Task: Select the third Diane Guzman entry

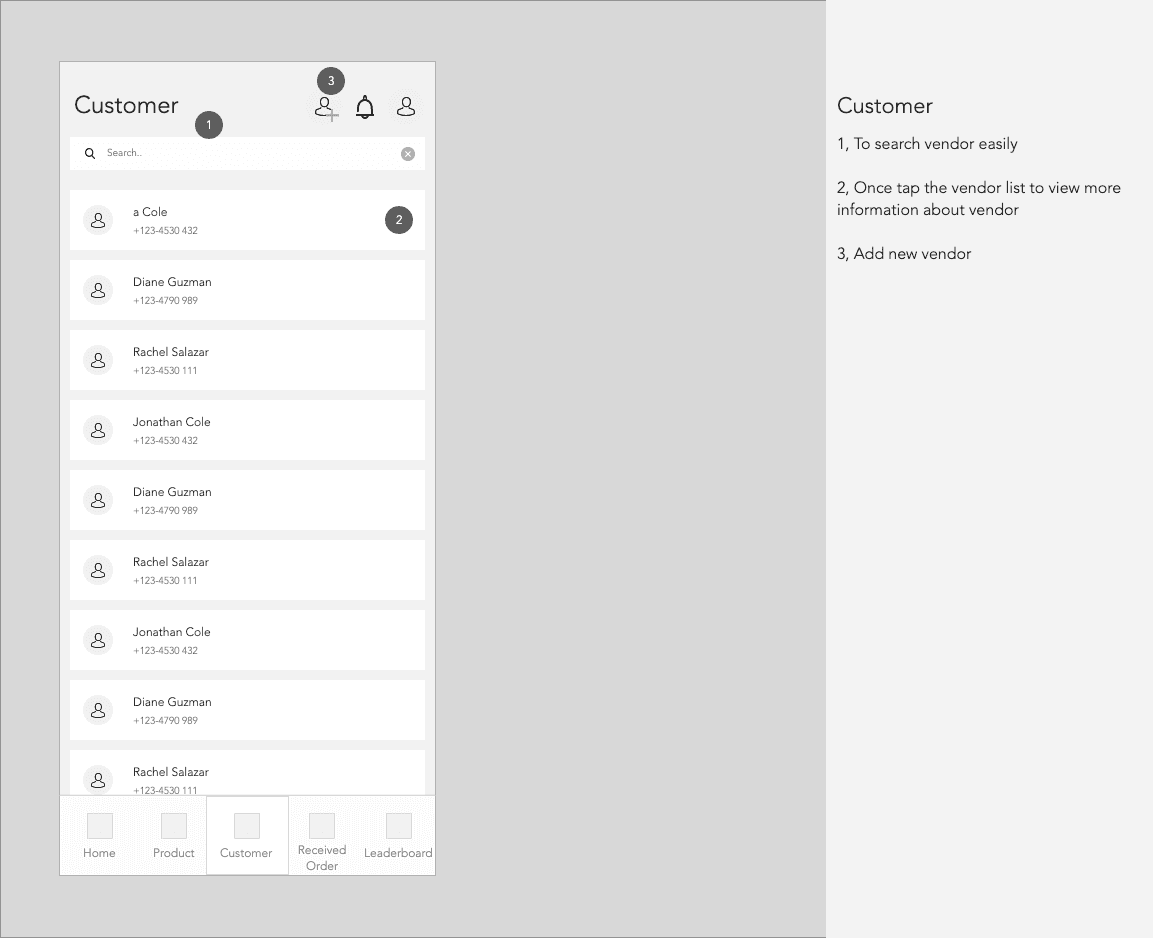Action: coord(247,710)
